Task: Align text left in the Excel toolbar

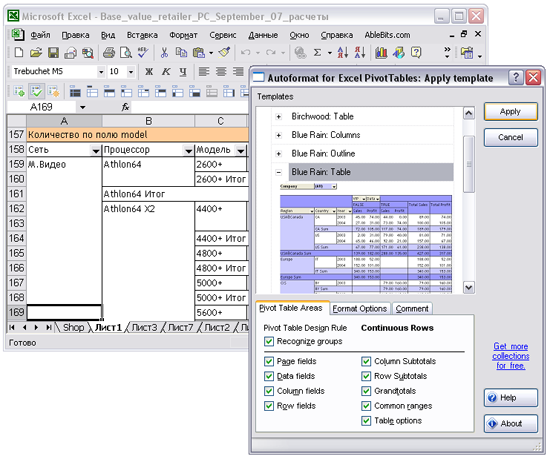Action: [x=204, y=72]
